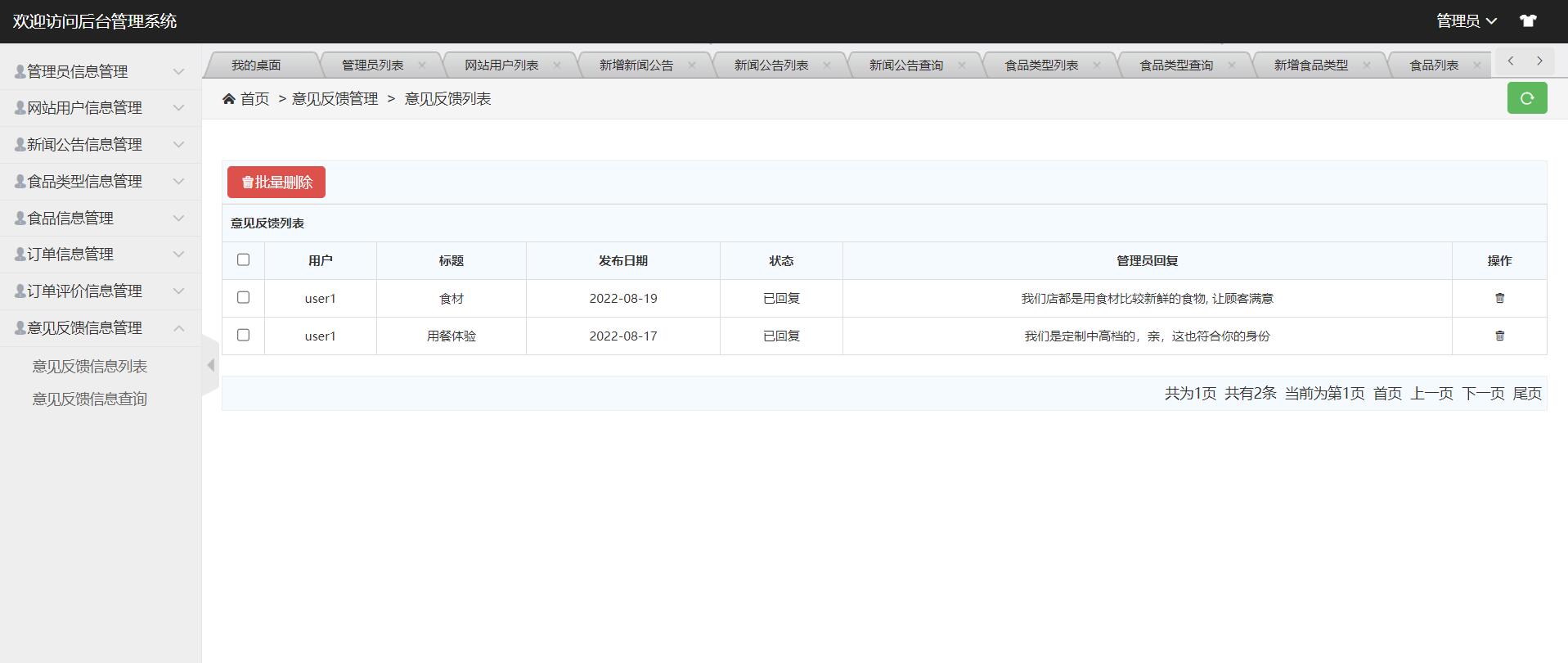Switch to the 新闻公告列表 tab
Screen dimensions: 1568x663
(x=771, y=65)
